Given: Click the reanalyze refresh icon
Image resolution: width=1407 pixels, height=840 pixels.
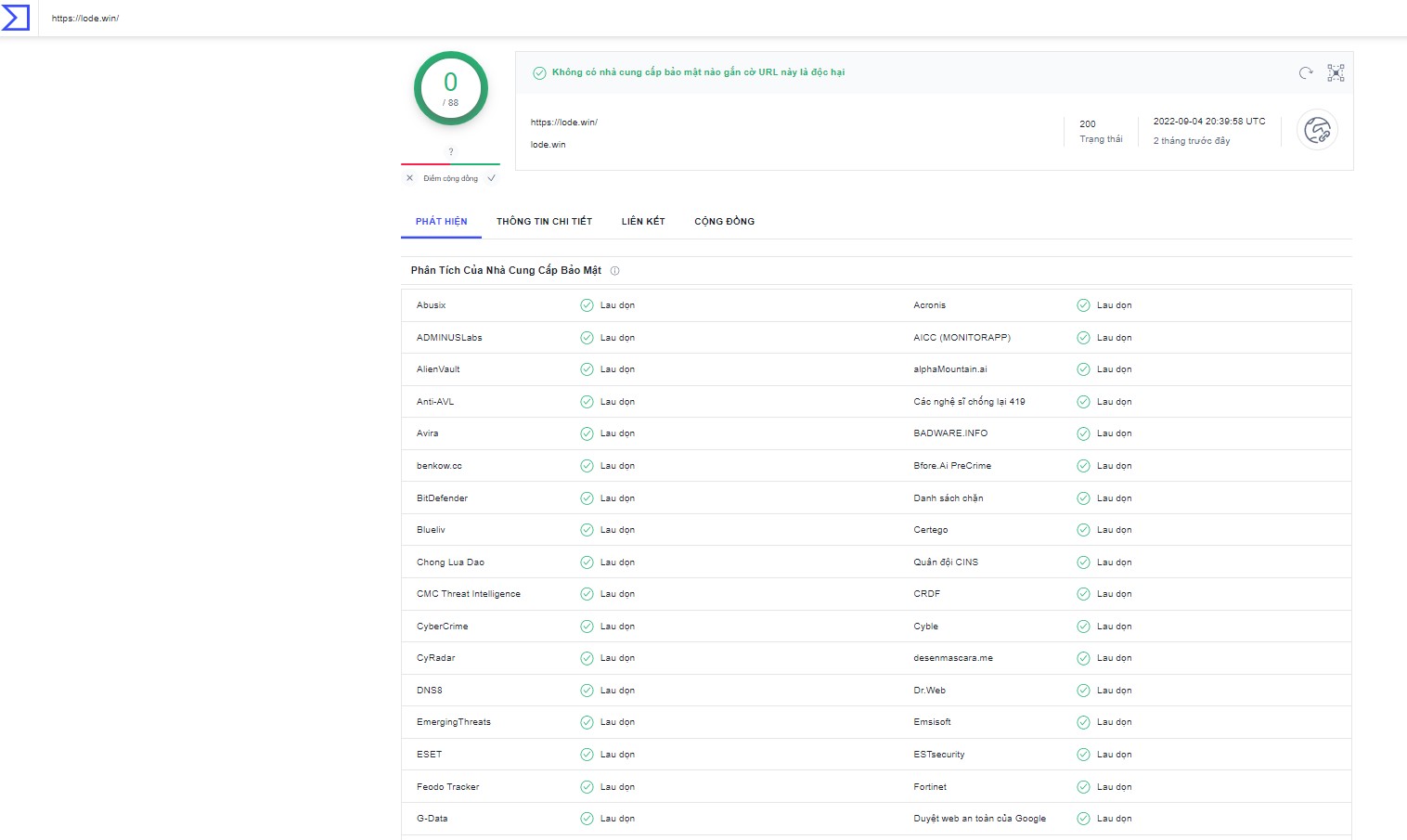Looking at the screenshot, I should 1306,72.
